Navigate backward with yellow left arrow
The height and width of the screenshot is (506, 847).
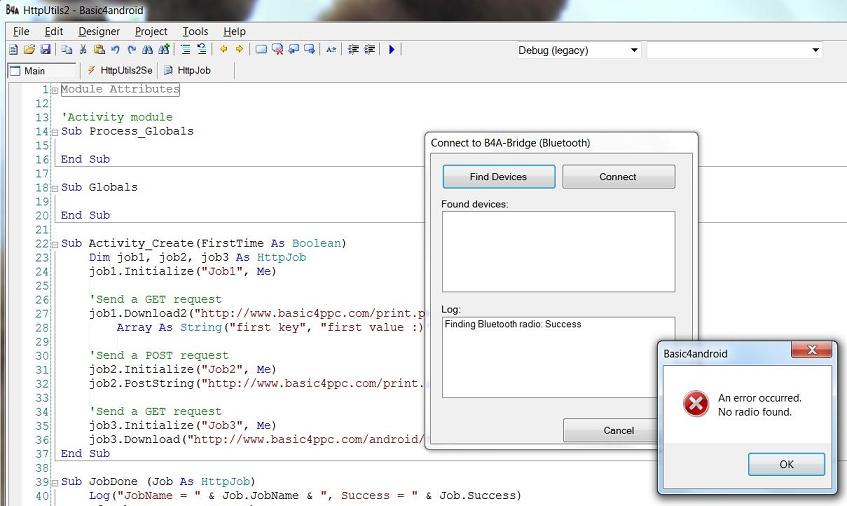223,50
